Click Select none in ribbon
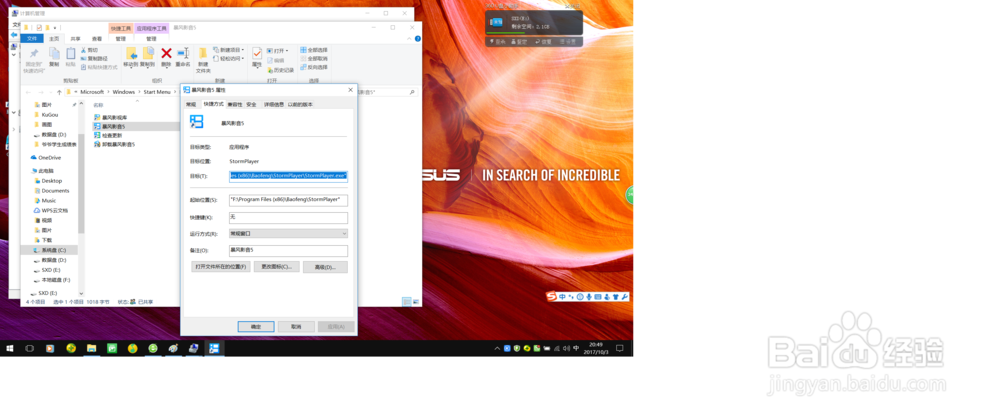The height and width of the screenshot is (418, 1000). click(x=314, y=58)
